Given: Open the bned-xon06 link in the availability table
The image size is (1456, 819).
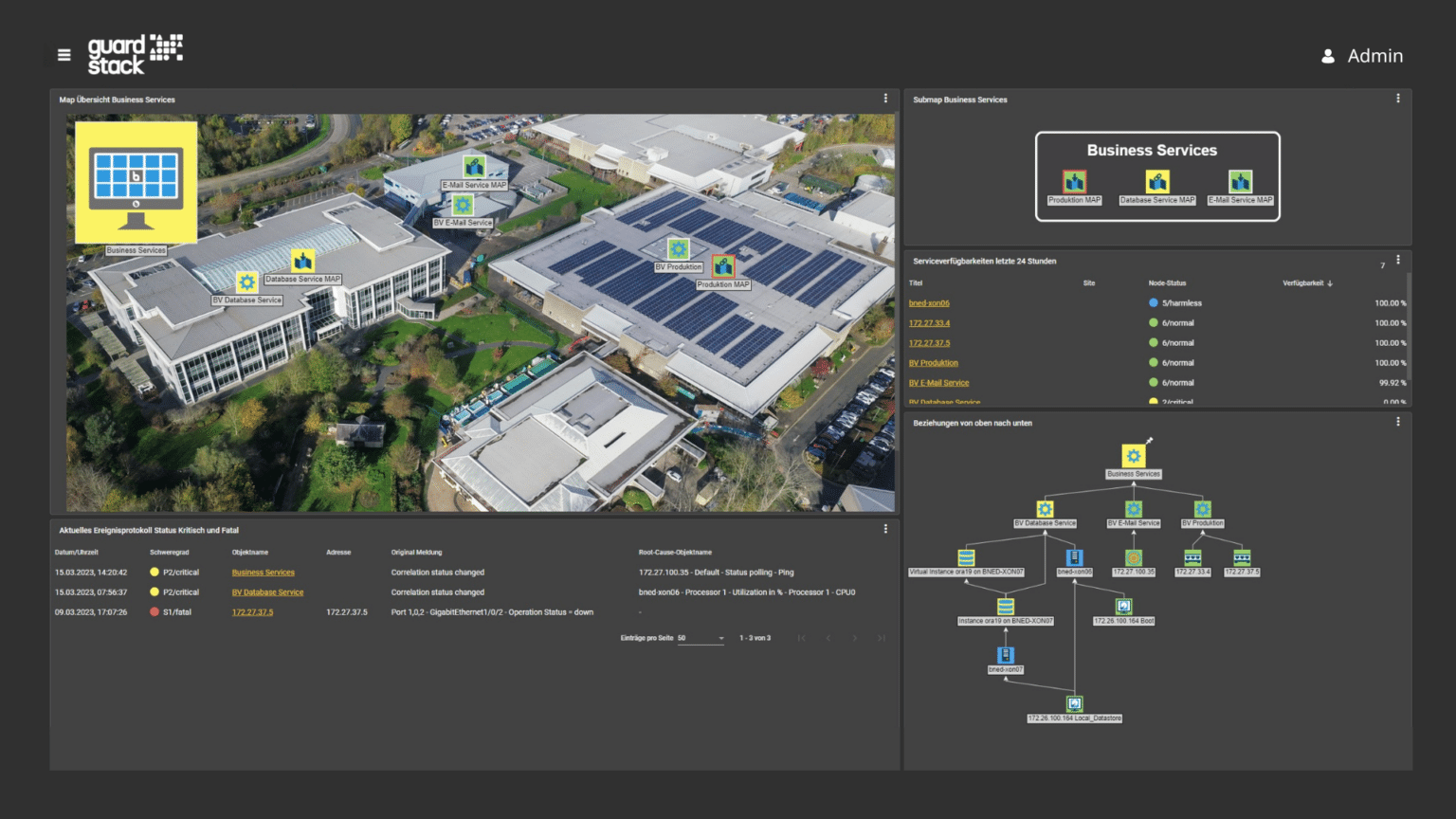Looking at the screenshot, I should click(x=929, y=302).
